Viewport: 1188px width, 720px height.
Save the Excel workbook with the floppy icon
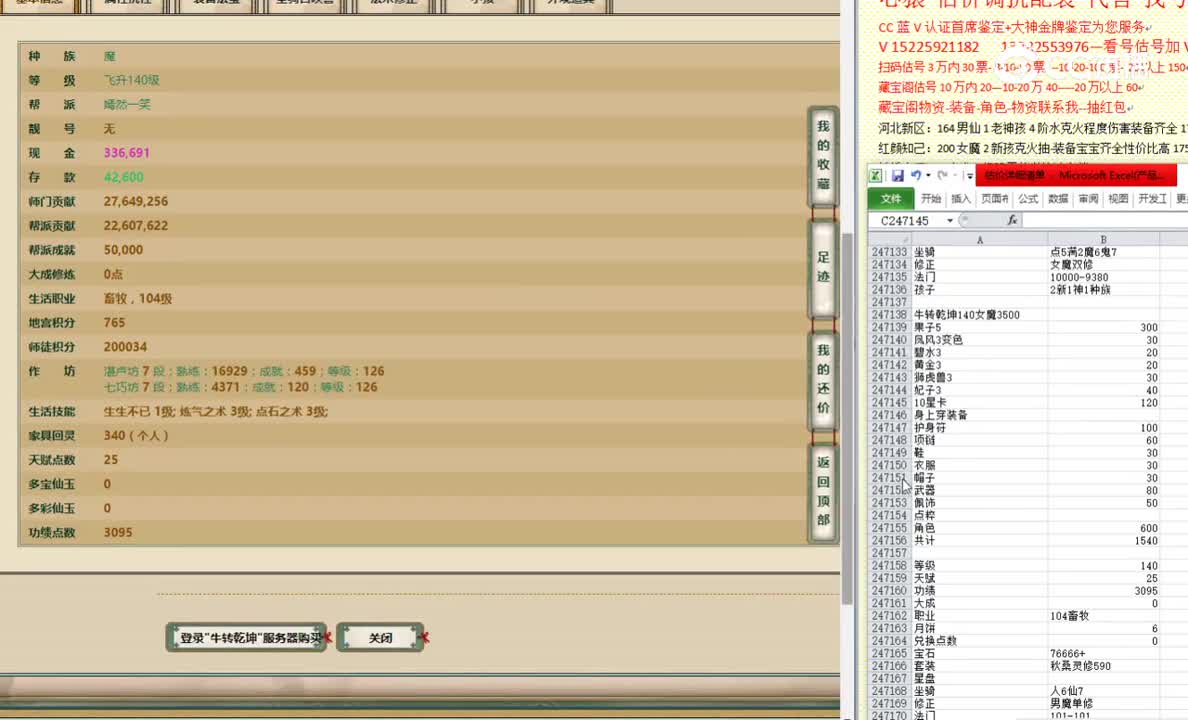click(x=898, y=176)
